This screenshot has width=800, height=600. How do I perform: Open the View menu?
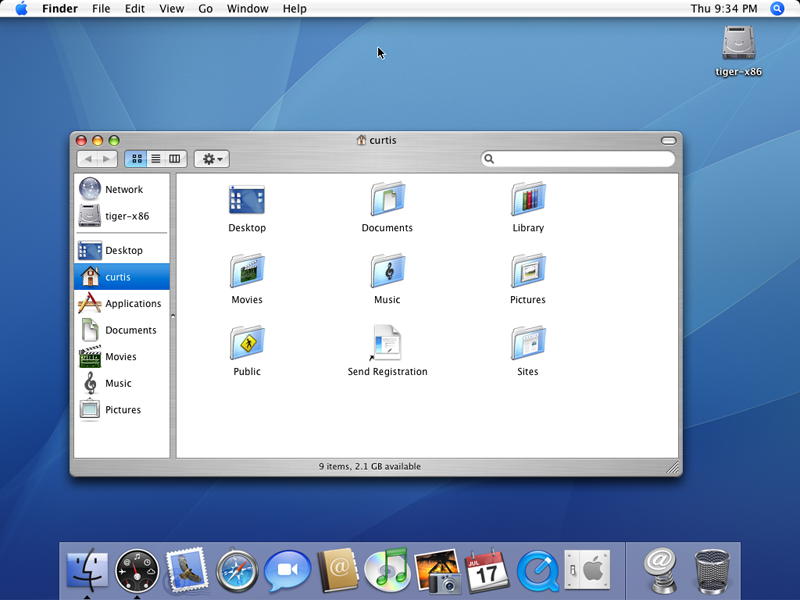[x=172, y=9]
